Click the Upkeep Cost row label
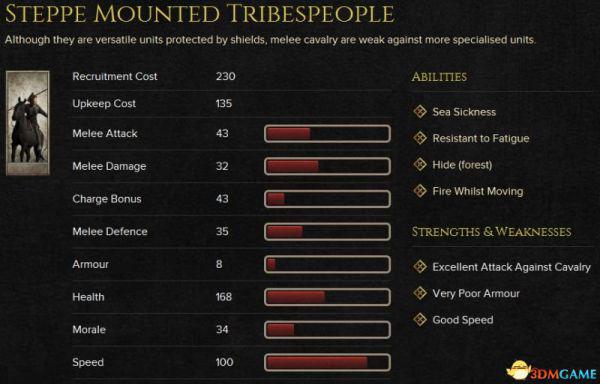 (x=104, y=104)
